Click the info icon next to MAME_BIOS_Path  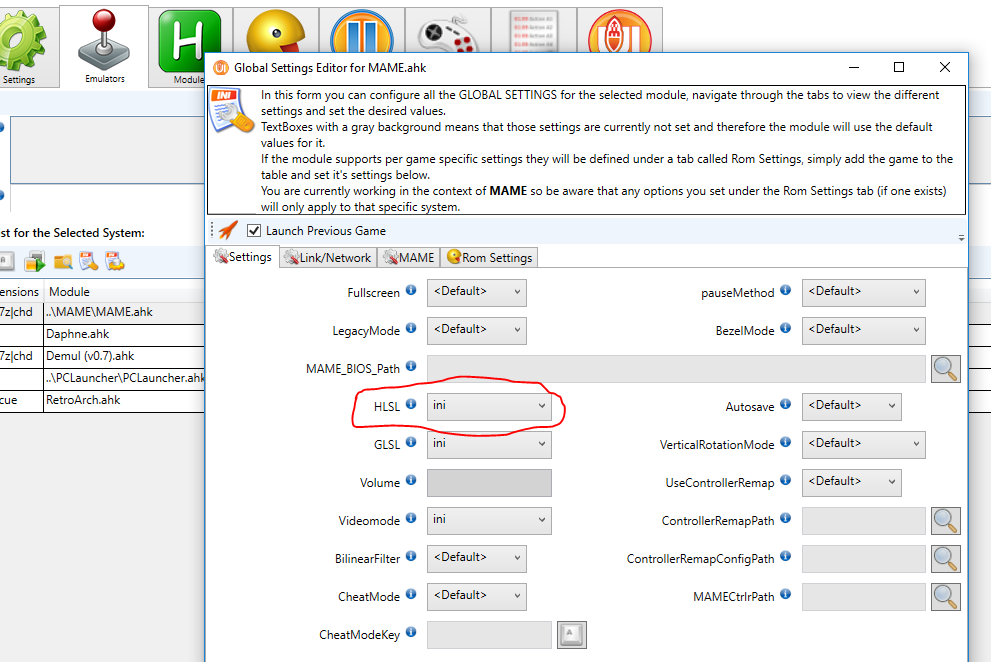[x=411, y=366]
